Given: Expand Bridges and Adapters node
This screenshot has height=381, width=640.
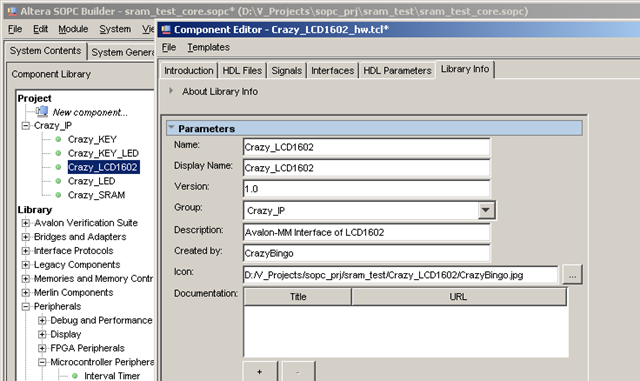Looking at the screenshot, I should point(26,237).
